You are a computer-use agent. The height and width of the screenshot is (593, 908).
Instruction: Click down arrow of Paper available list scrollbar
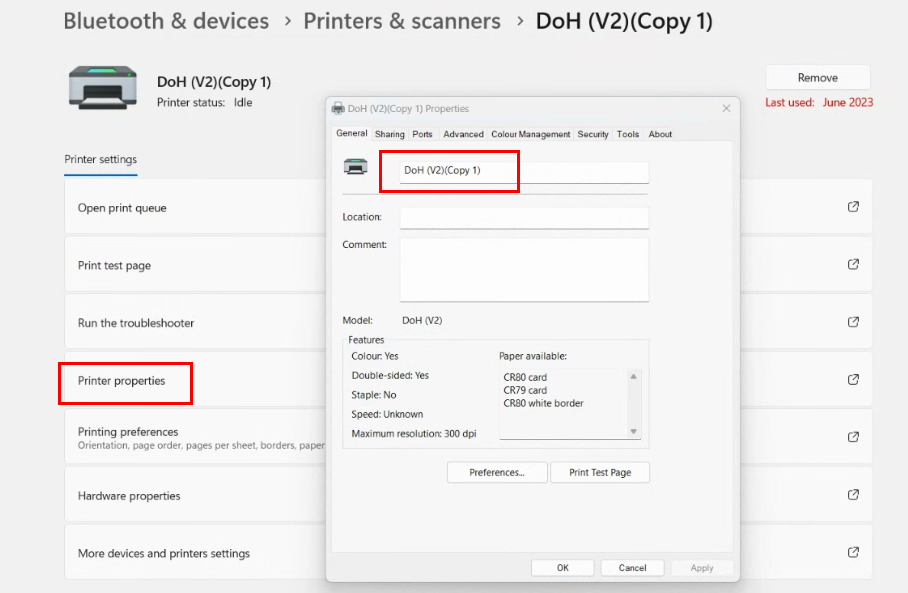click(634, 431)
